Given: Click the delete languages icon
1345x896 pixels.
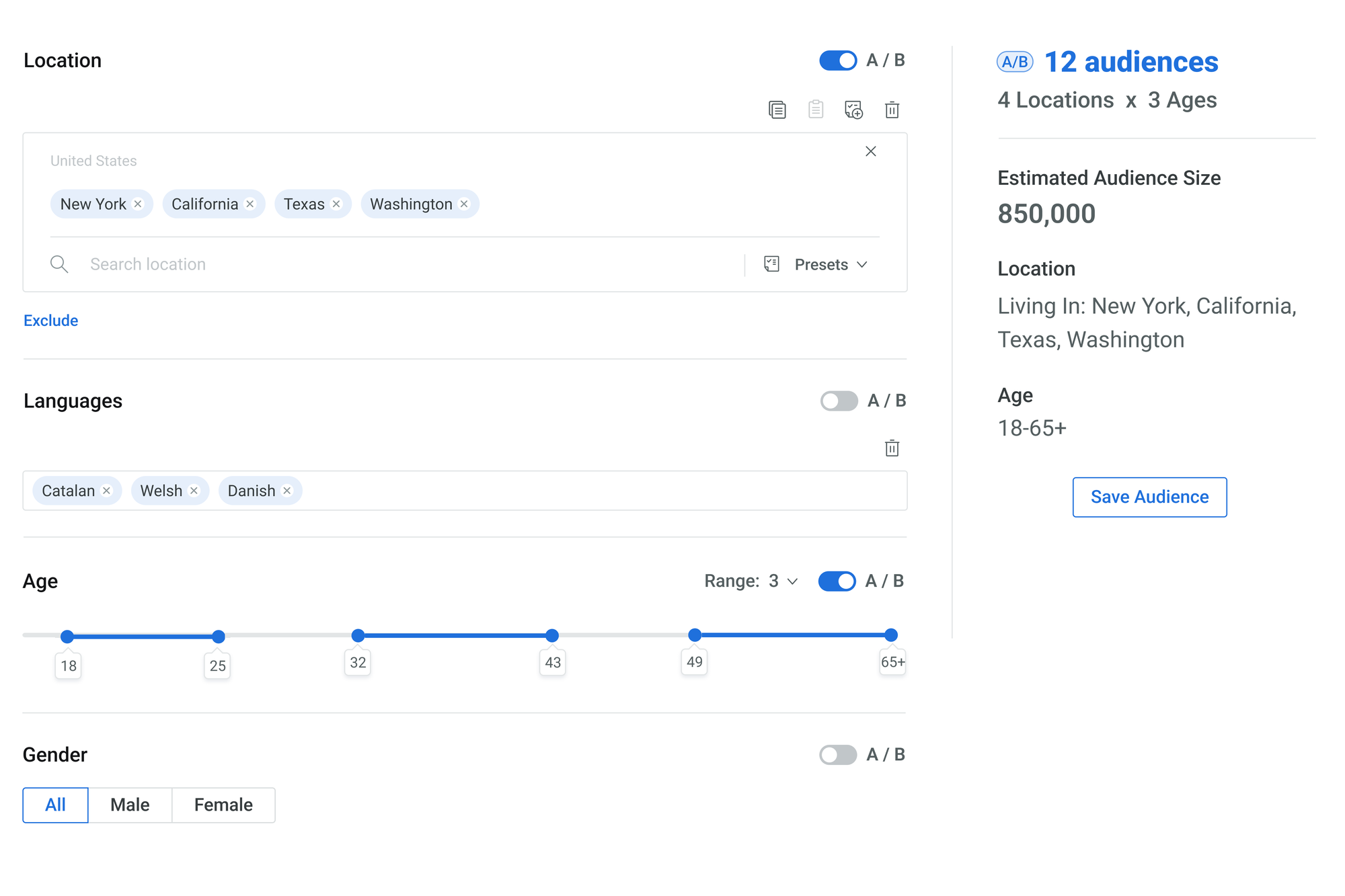Looking at the screenshot, I should point(891,448).
